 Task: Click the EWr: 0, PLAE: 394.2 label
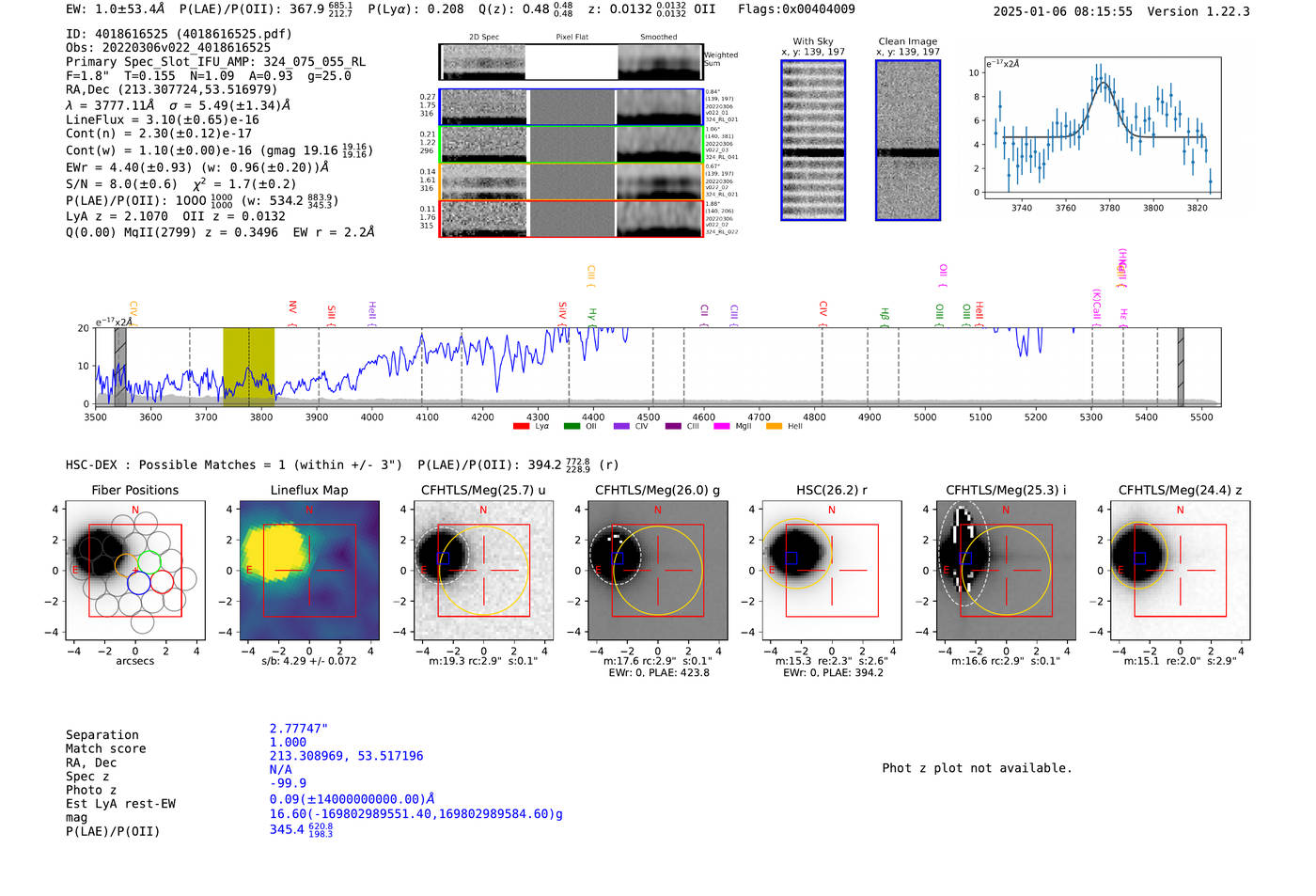tap(832, 672)
